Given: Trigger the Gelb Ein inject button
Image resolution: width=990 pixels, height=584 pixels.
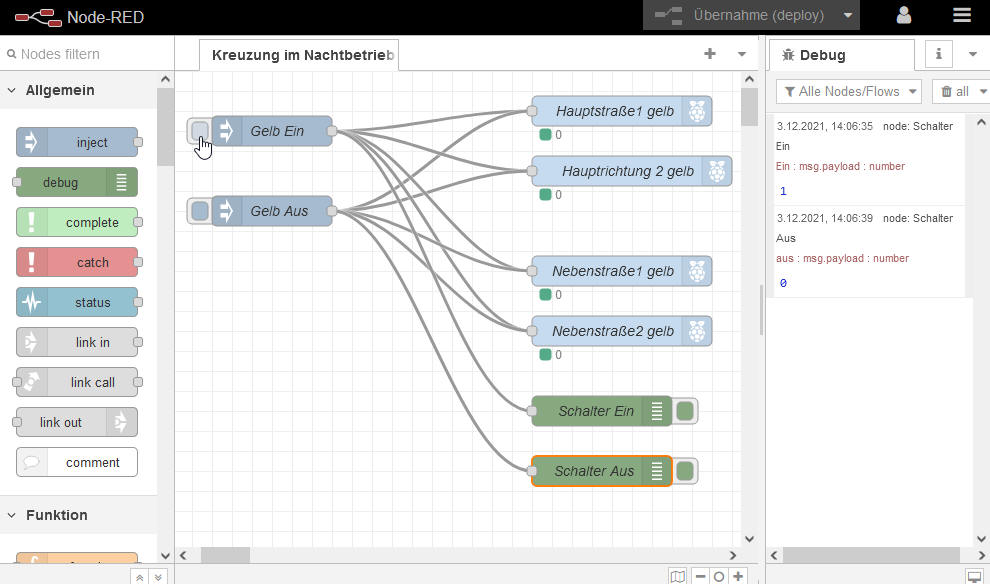Looking at the screenshot, I should [200, 131].
